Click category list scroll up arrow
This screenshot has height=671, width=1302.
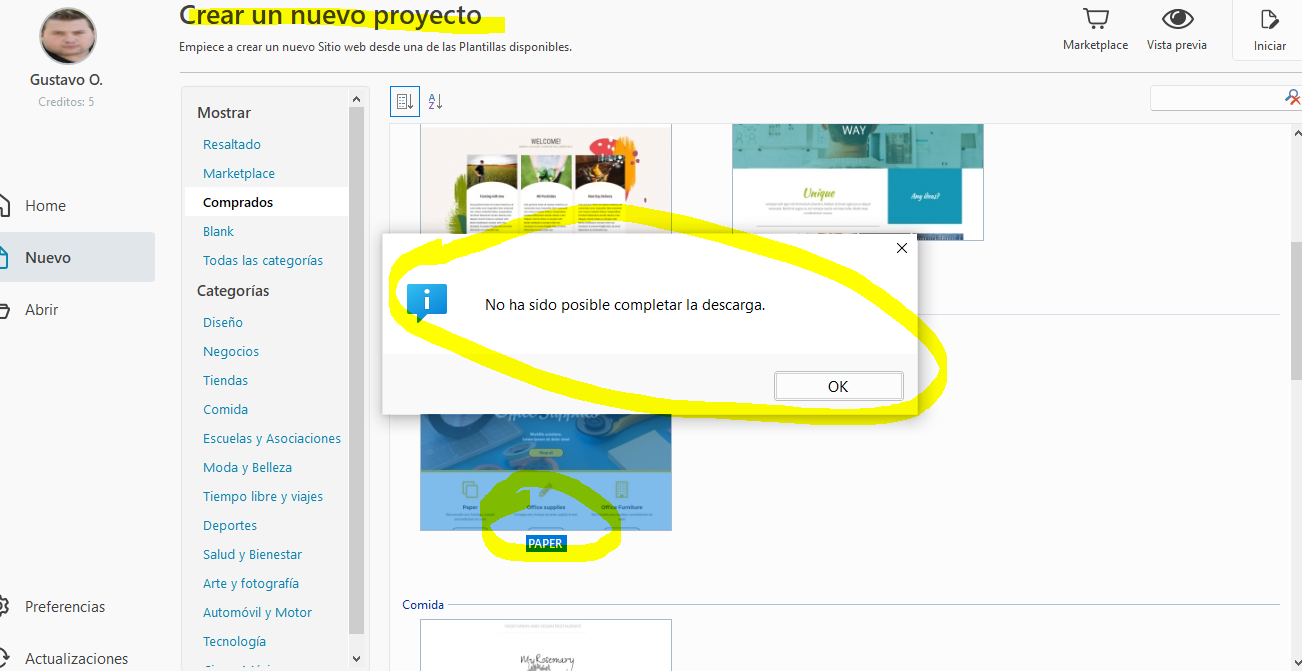point(357,98)
